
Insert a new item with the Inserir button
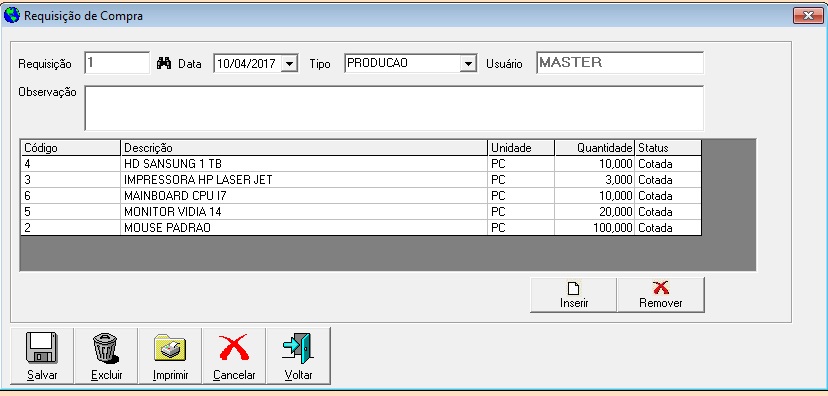point(573,295)
